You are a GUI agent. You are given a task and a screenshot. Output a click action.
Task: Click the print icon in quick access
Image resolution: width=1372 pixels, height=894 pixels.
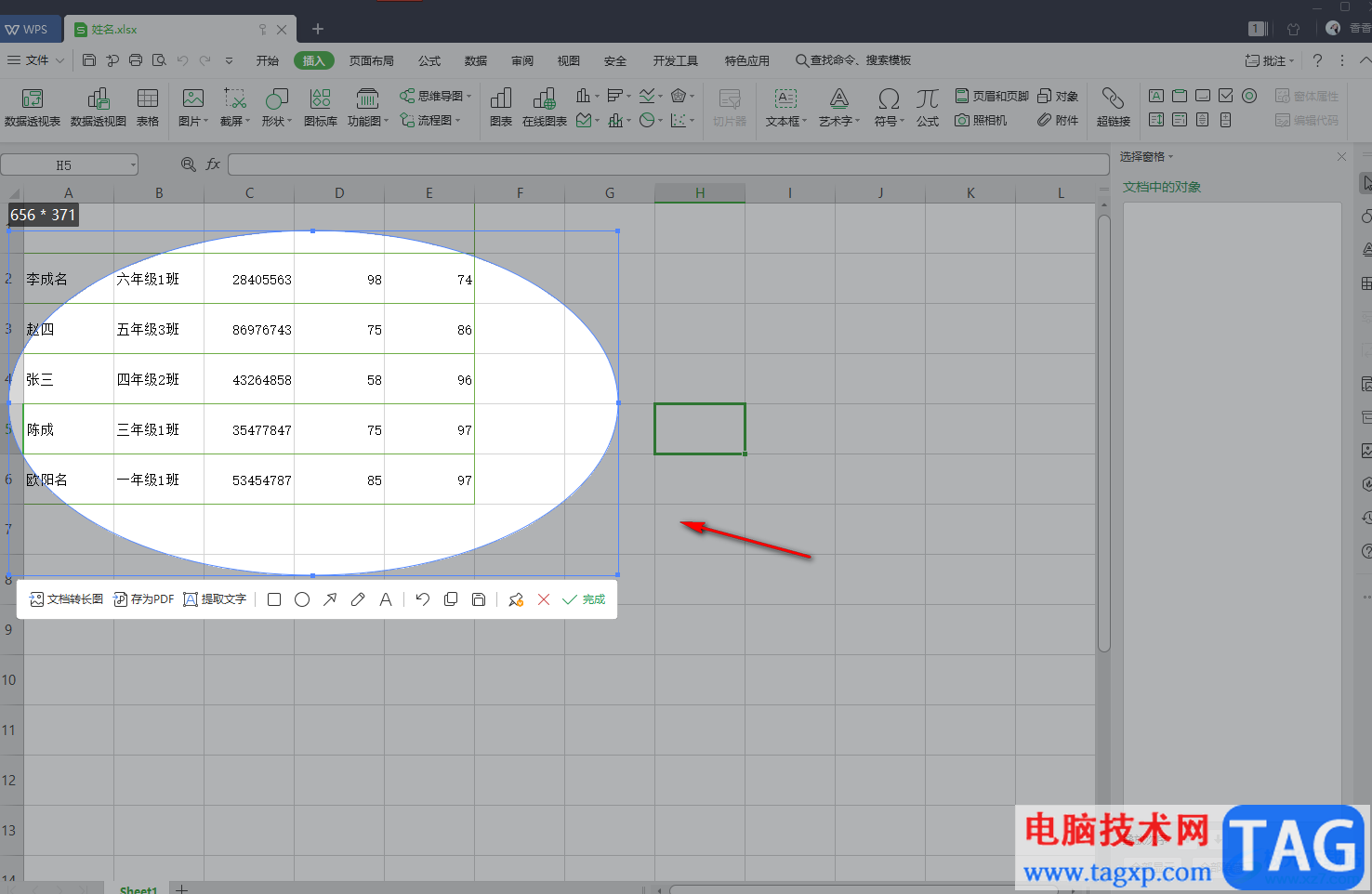pos(136,60)
